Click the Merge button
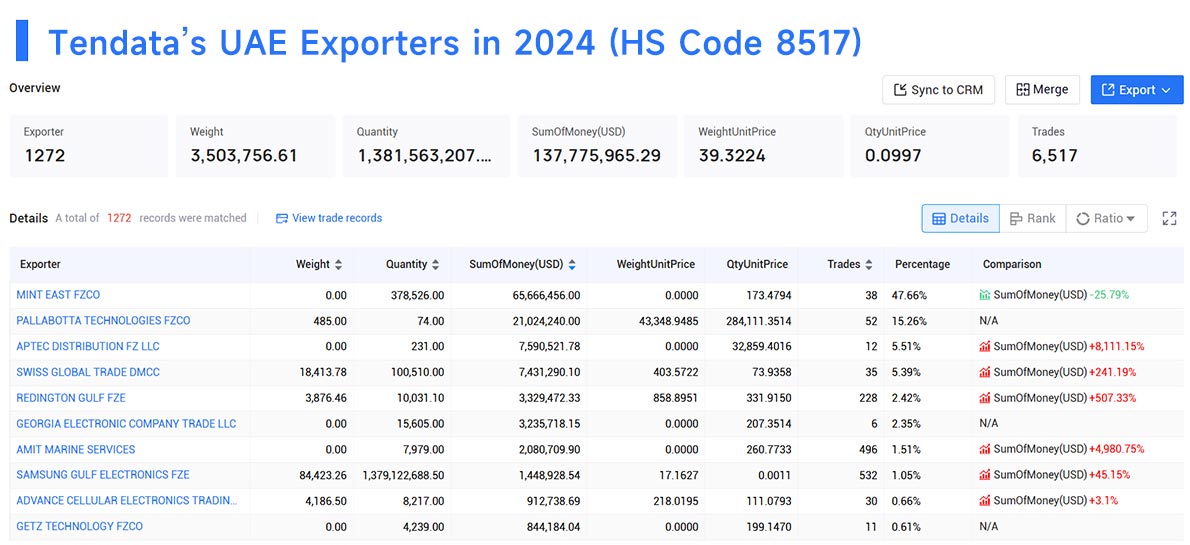Image resolution: width=1190 pixels, height=545 pixels. [1042, 90]
